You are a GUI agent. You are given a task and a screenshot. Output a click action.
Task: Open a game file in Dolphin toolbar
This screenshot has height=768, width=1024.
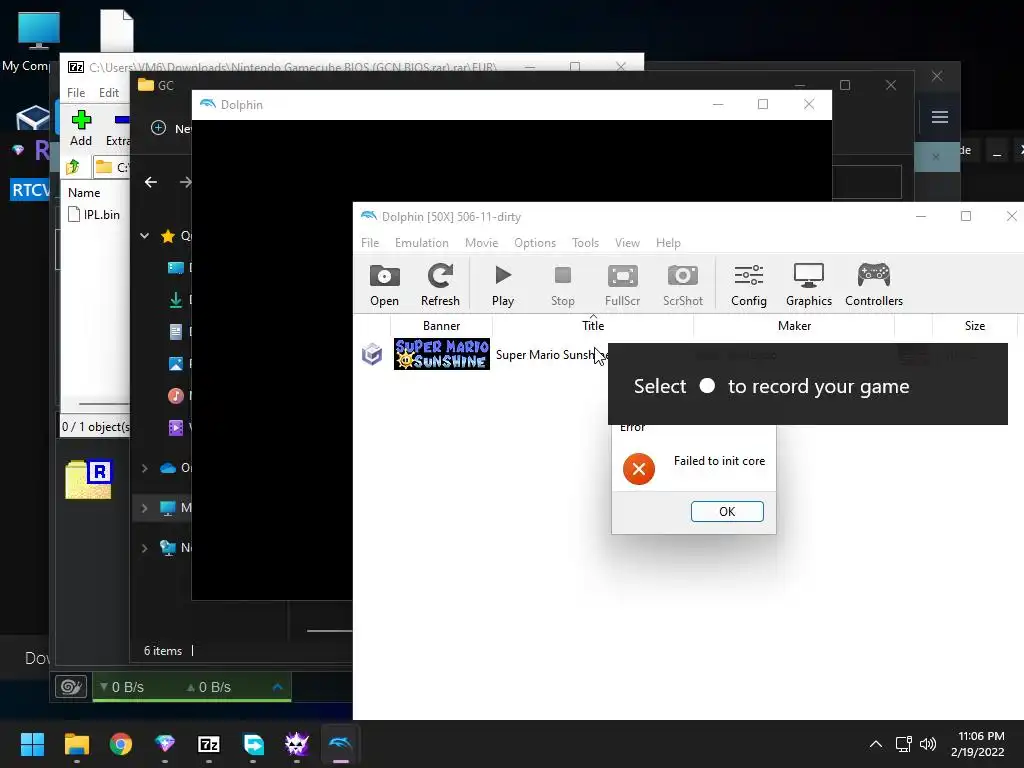tap(384, 285)
